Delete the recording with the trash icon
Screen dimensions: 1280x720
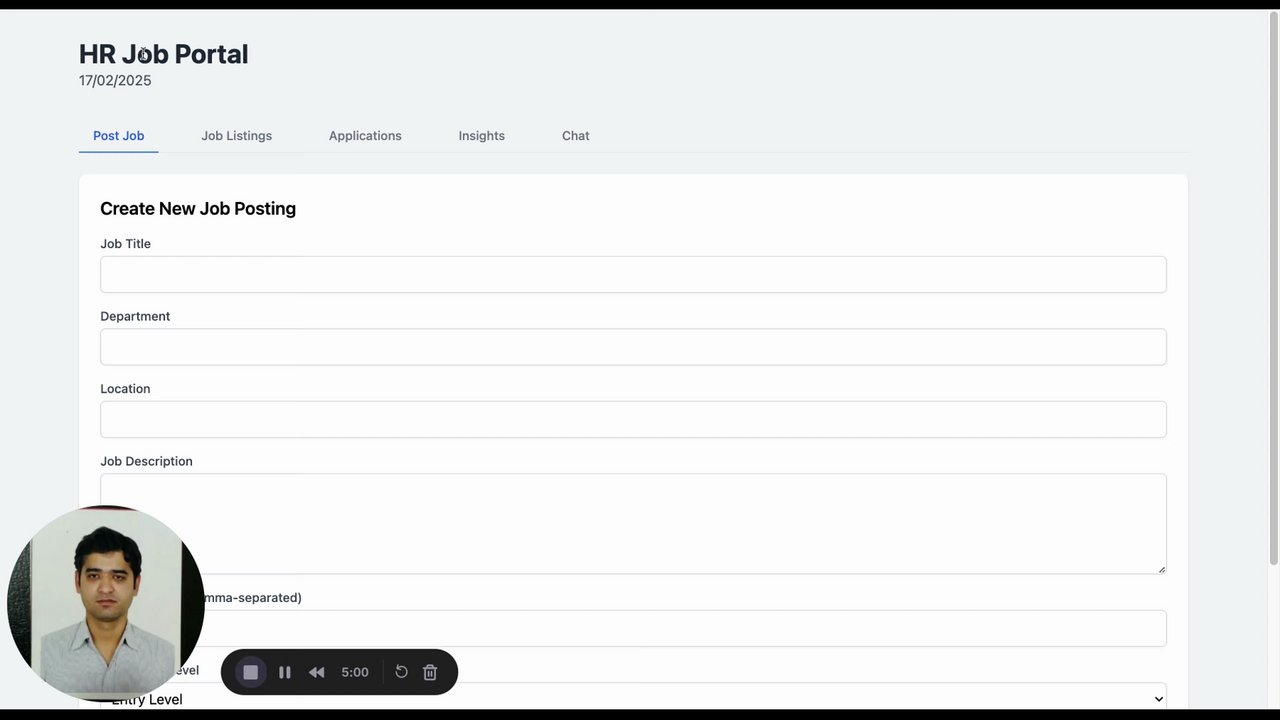point(430,672)
